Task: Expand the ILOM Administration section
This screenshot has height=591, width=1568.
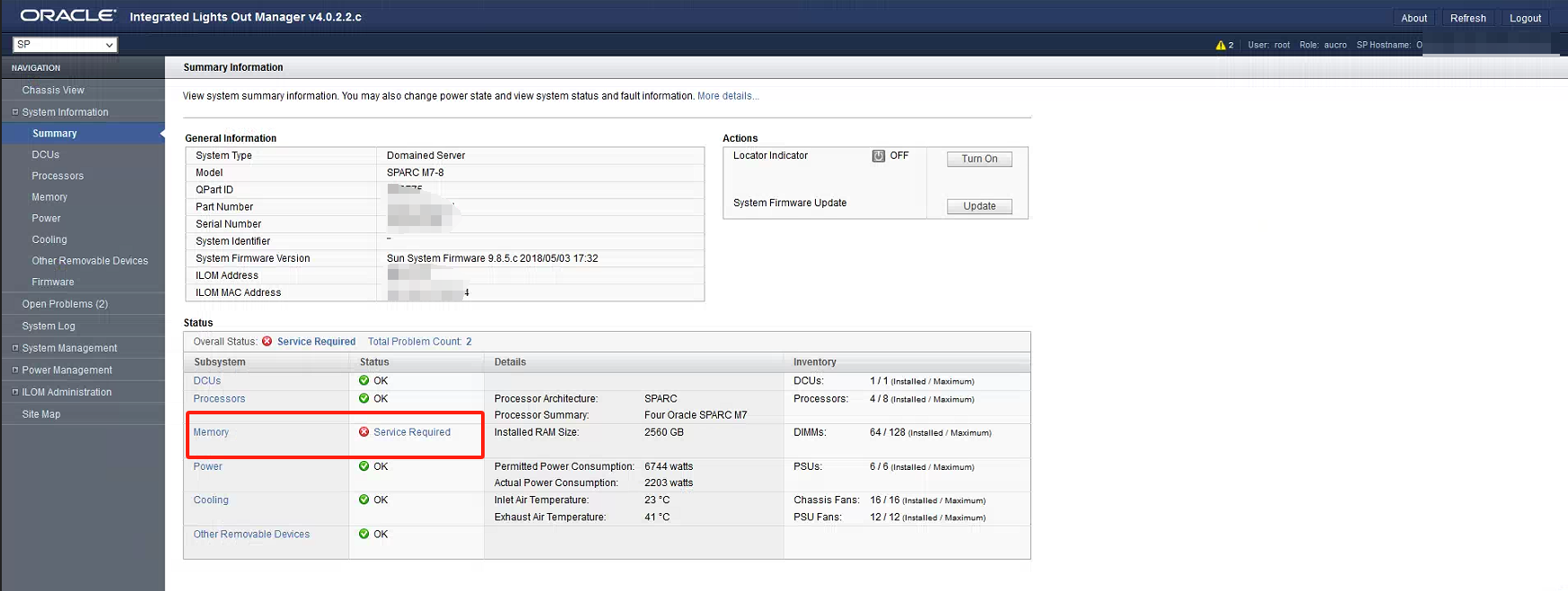Action: [15, 392]
